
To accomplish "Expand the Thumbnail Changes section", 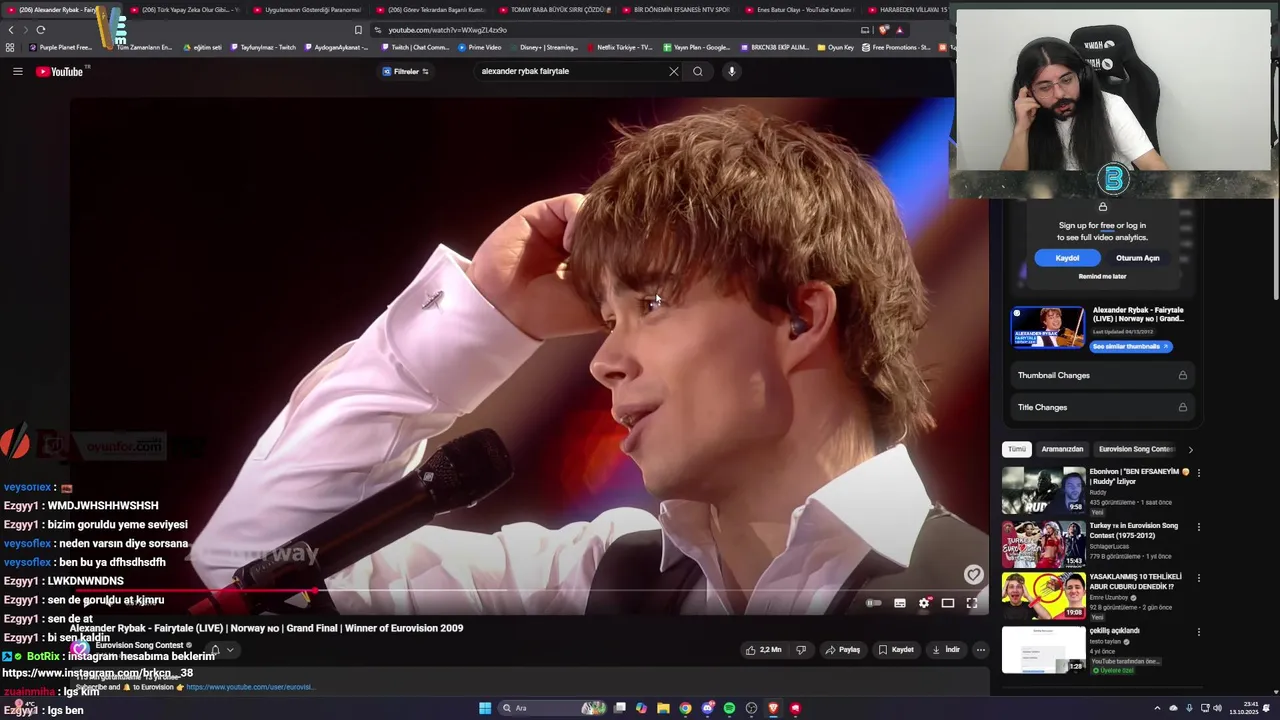I will (x=1102, y=375).
